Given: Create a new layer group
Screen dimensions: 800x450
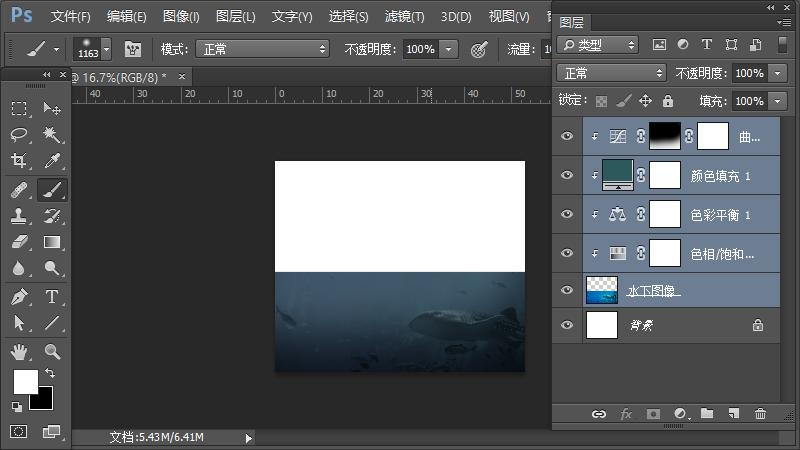Looking at the screenshot, I should coord(707,414).
